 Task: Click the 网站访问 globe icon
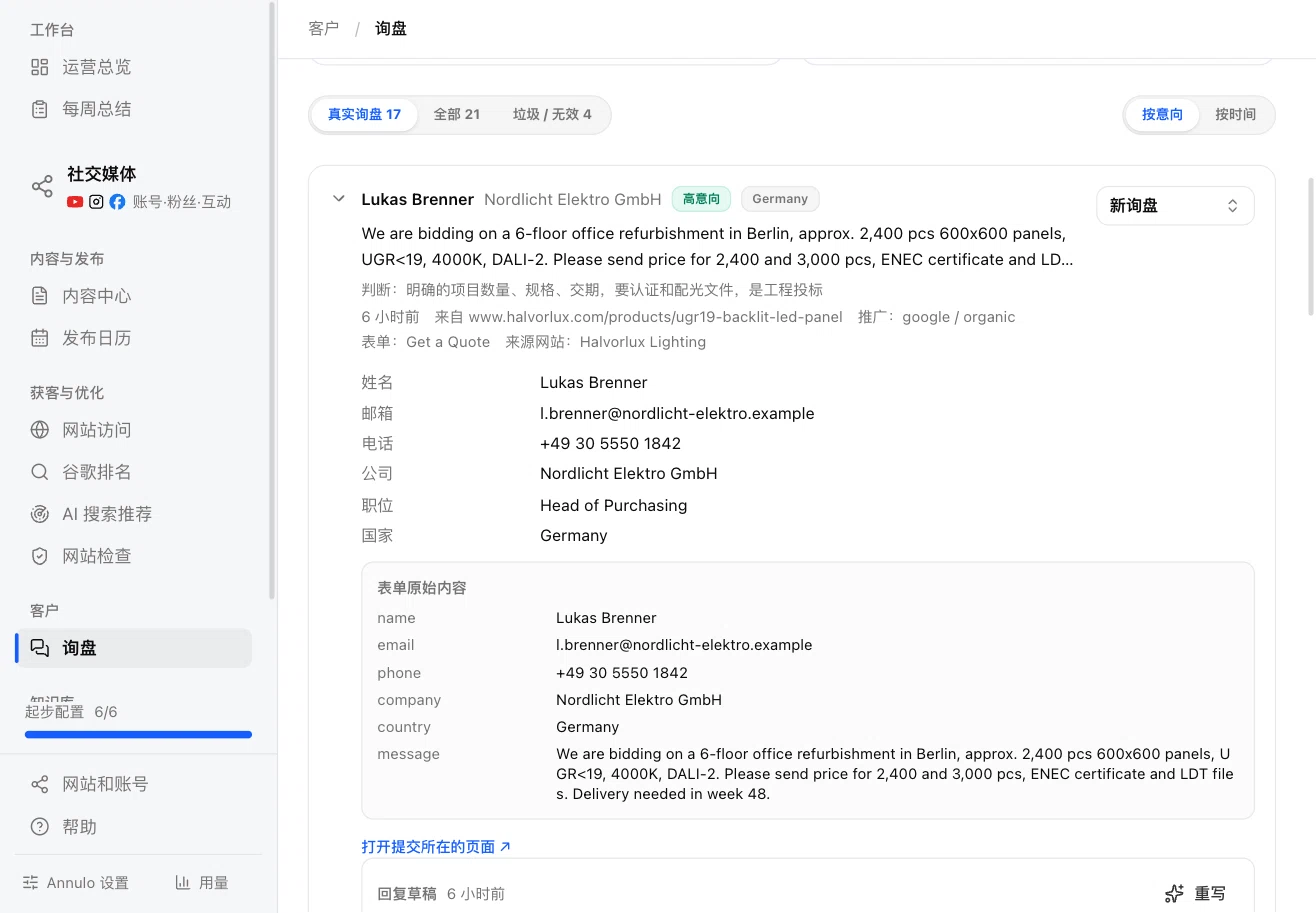[x=40, y=430]
